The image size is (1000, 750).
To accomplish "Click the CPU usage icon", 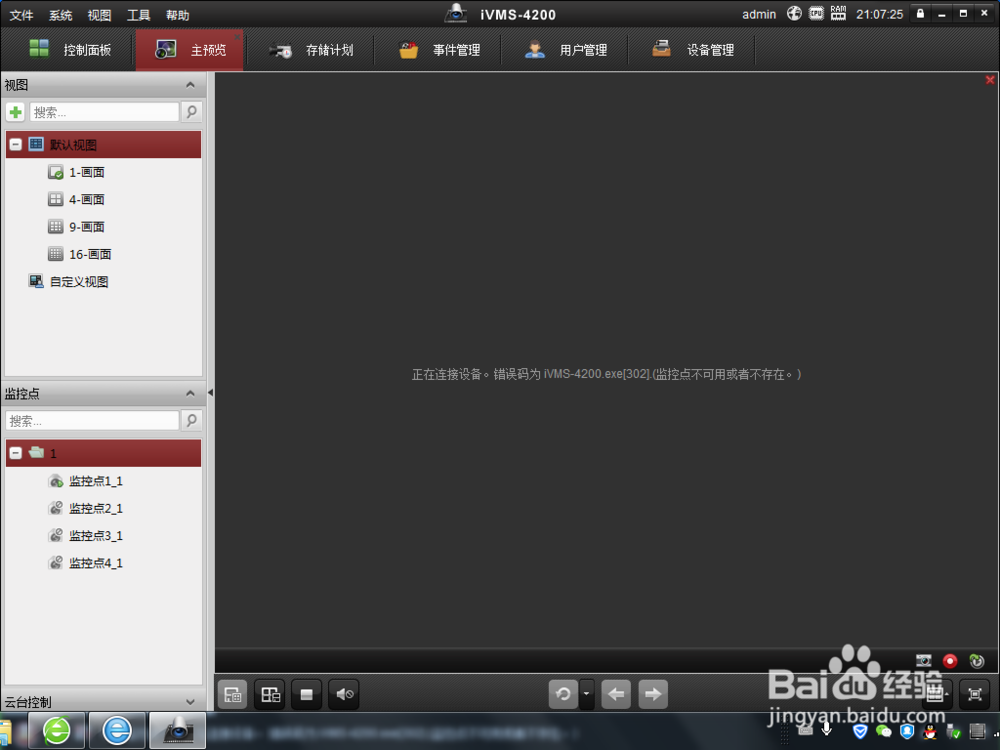I will pyautogui.click(x=816, y=13).
